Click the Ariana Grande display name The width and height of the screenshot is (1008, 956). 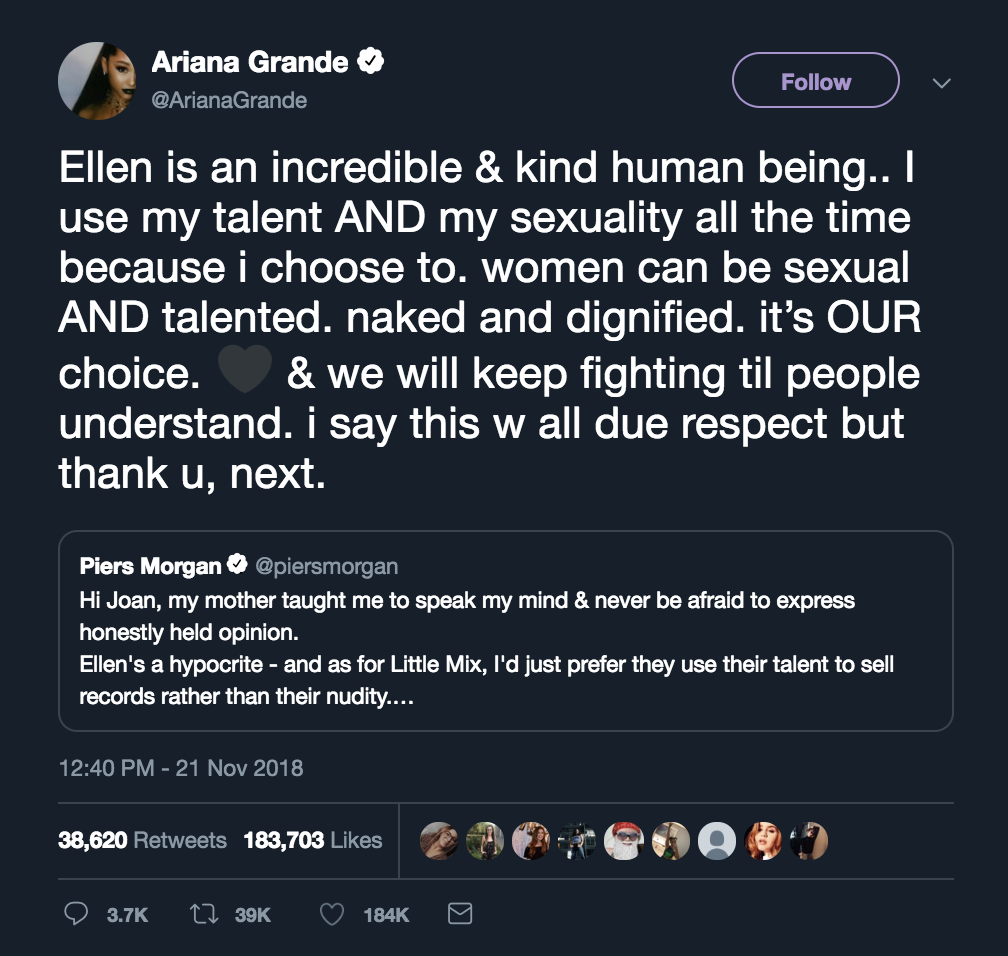[250, 63]
